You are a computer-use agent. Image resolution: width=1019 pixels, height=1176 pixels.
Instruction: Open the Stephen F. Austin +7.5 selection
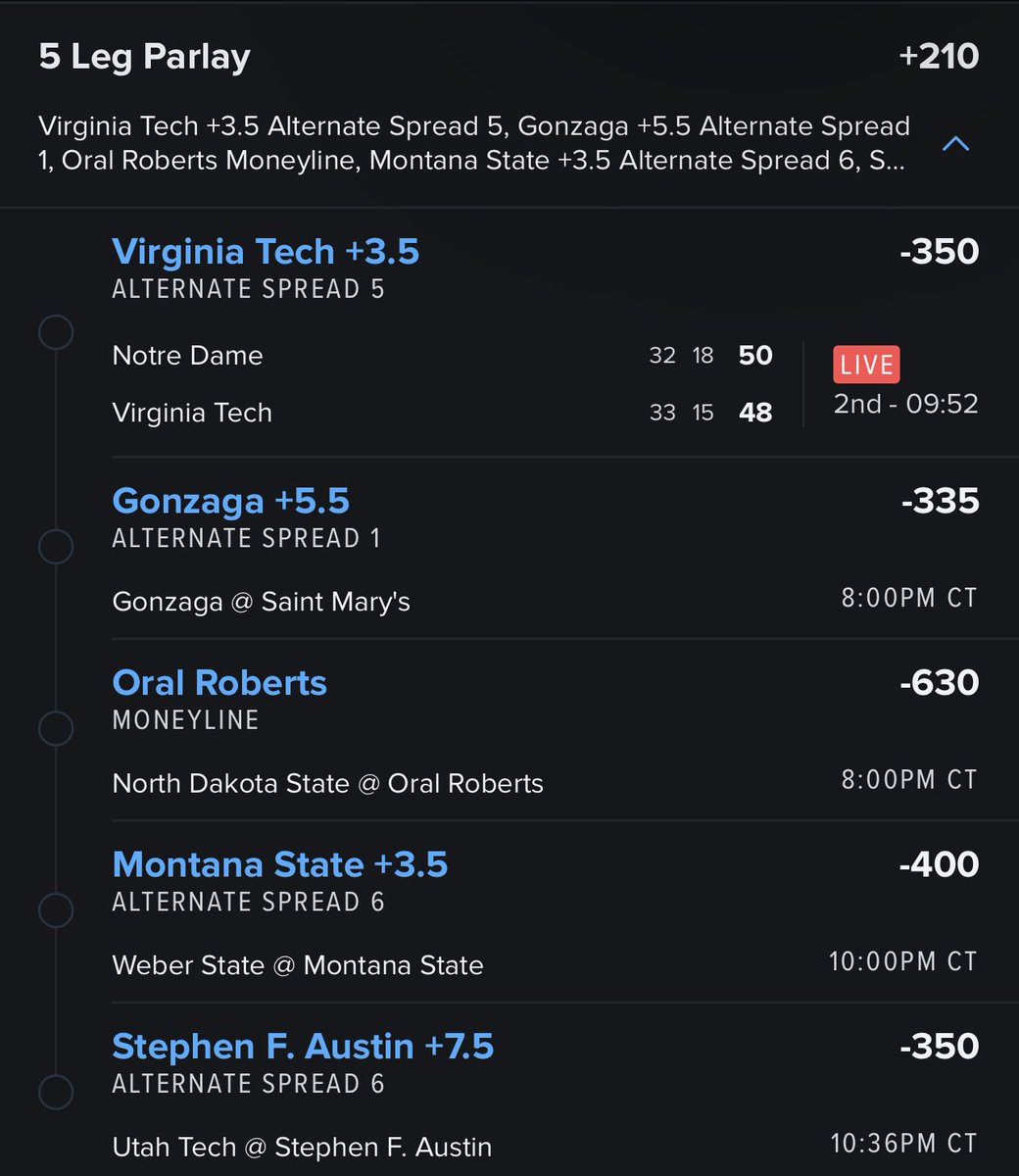point(303,1047)
